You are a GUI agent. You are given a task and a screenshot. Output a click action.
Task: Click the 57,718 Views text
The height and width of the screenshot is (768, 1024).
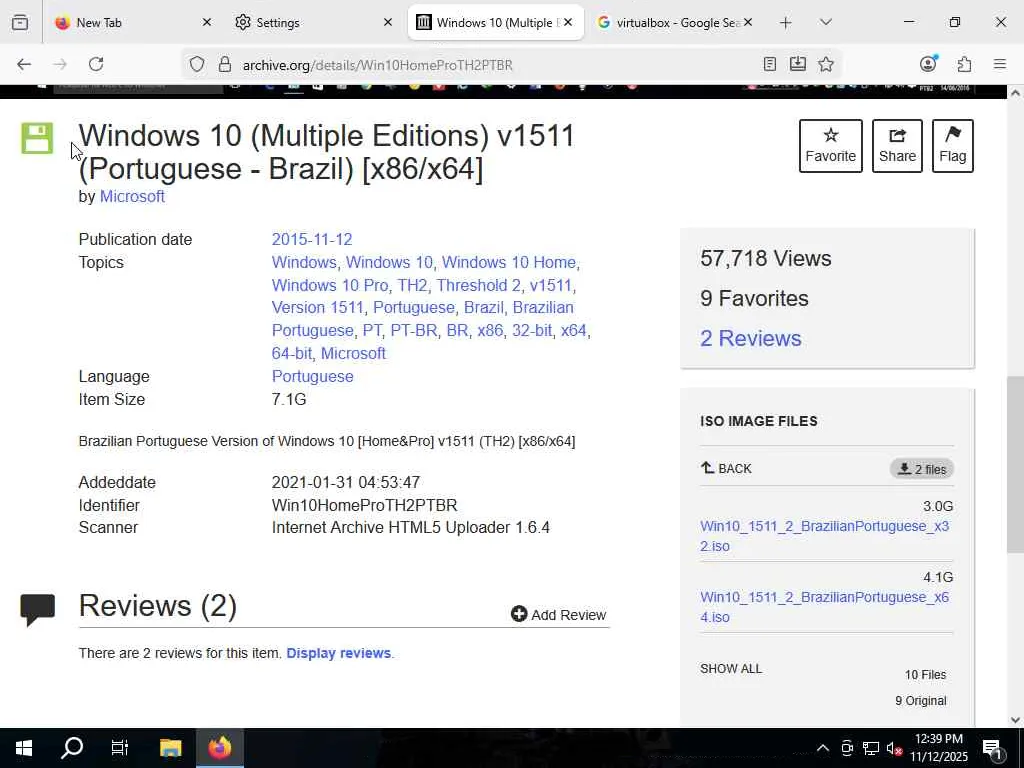[765, 259]
